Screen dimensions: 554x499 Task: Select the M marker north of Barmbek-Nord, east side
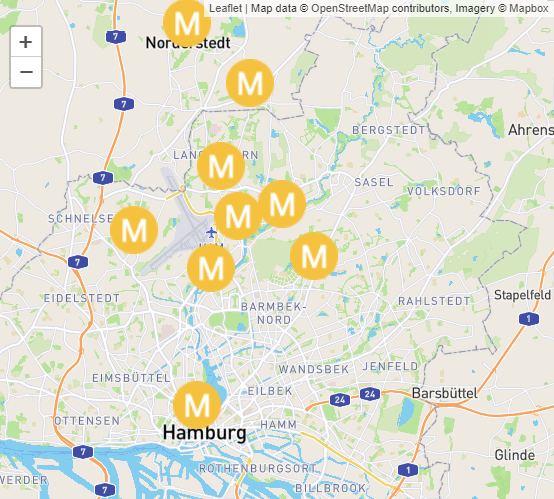click(x=314, y=256)
